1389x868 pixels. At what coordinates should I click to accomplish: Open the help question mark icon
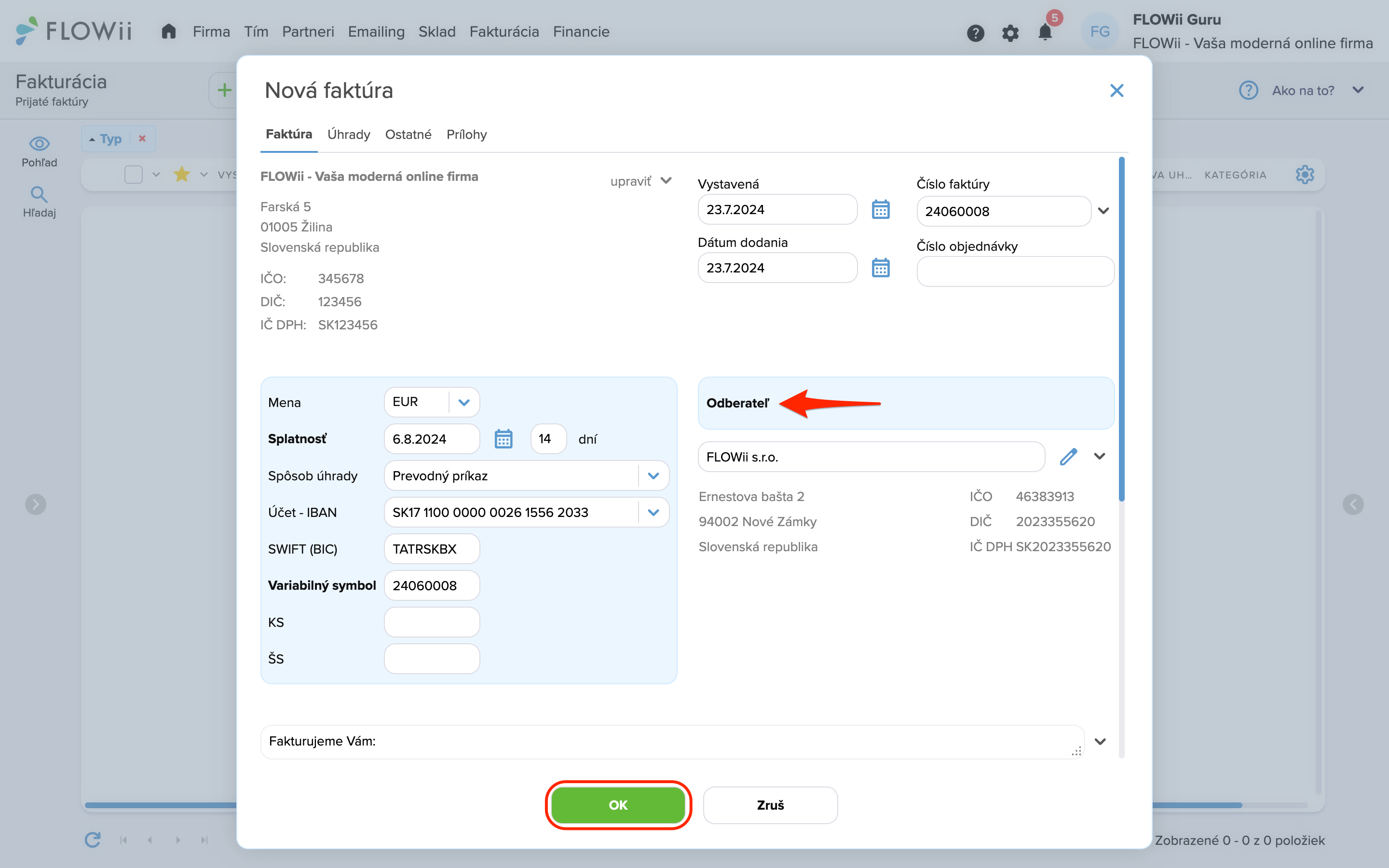click(x=975, y=33)
